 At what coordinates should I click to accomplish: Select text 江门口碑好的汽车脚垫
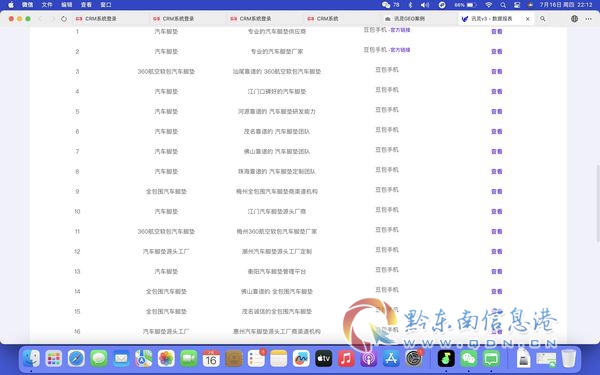click(277, 91)
